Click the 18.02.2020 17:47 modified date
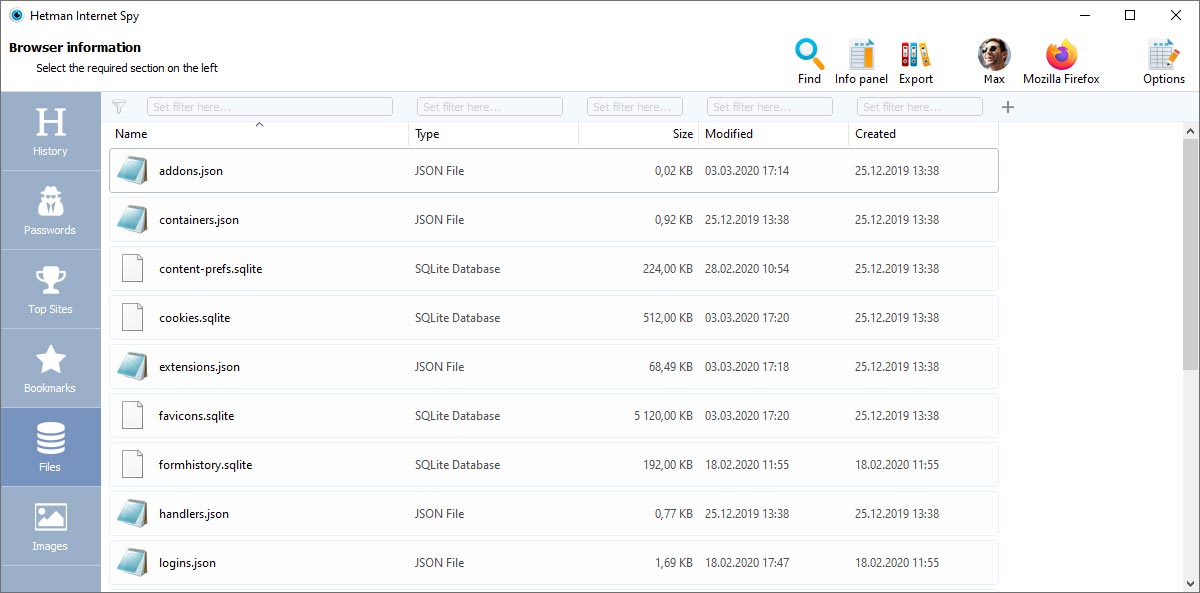 [747, 563]
